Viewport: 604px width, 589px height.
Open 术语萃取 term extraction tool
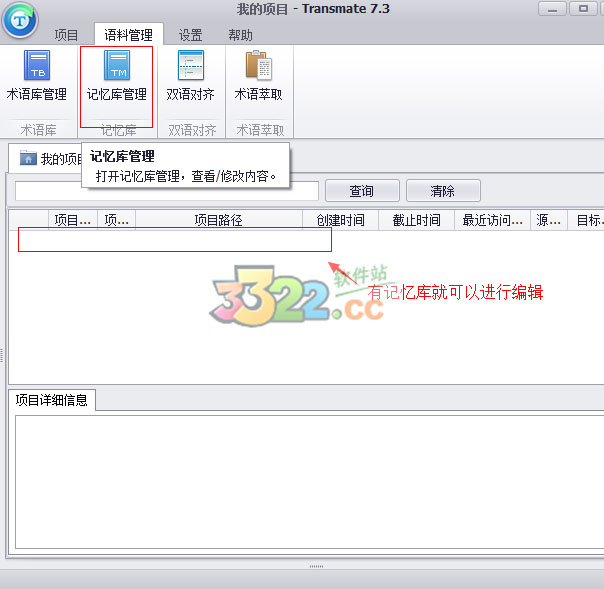[258, 76]
